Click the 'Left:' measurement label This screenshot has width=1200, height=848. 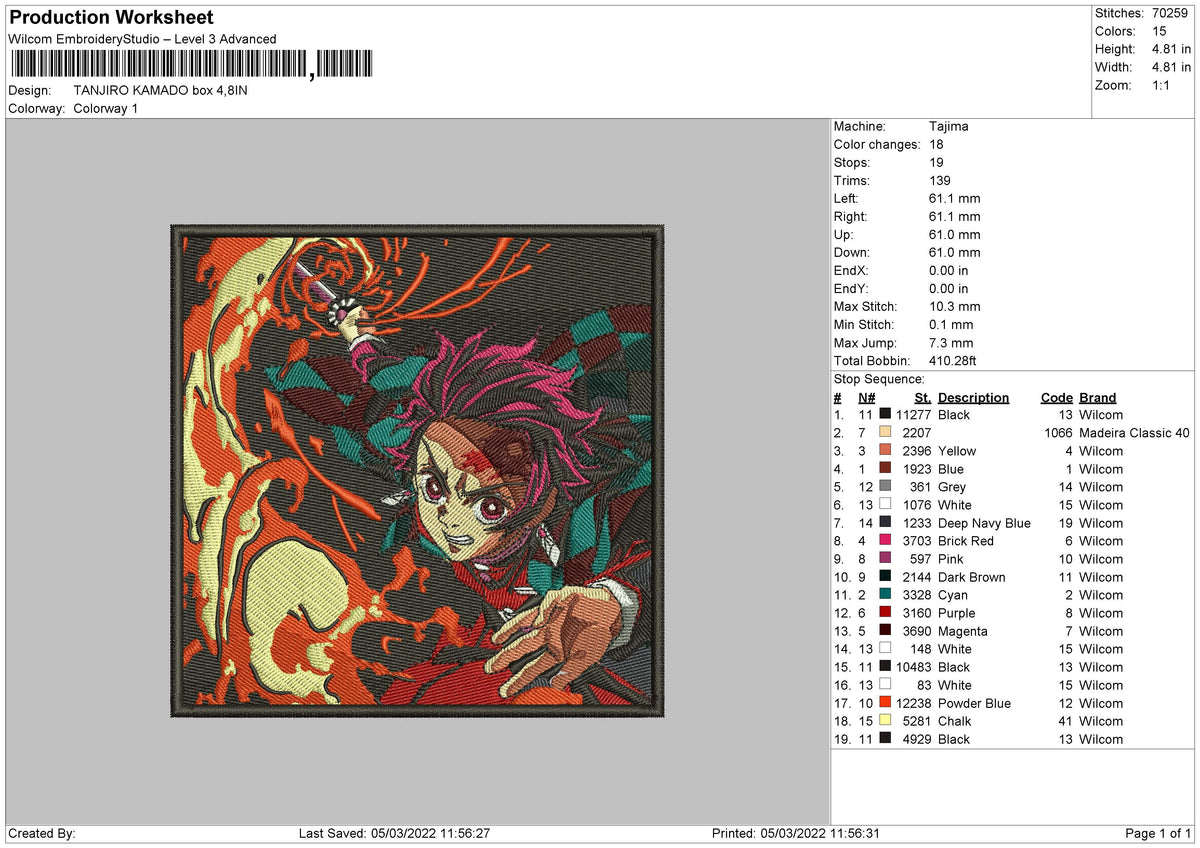(x=848, y=198)
